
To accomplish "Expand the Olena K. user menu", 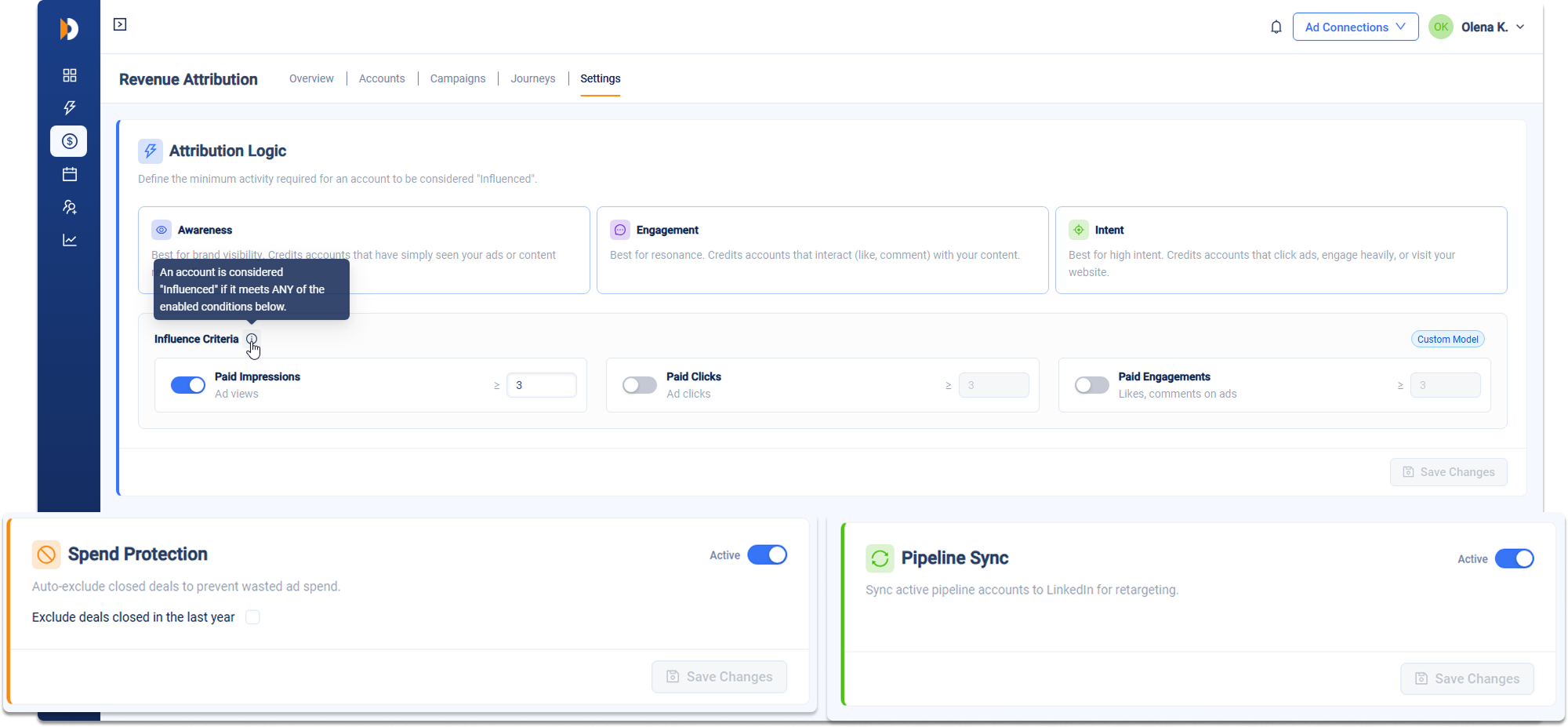I will [1490, 27].
